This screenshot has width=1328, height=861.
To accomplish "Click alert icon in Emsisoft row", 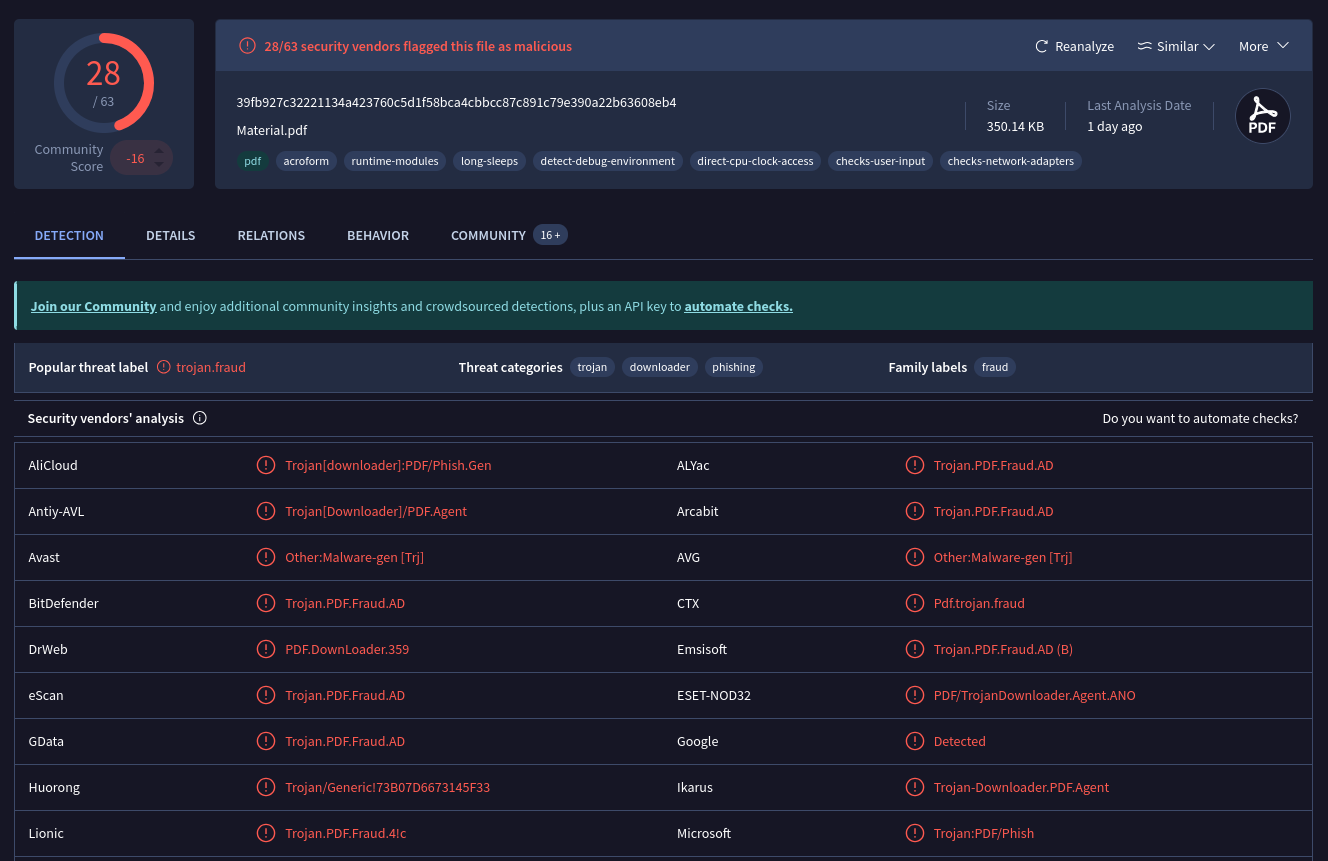I will coord(915,649).
